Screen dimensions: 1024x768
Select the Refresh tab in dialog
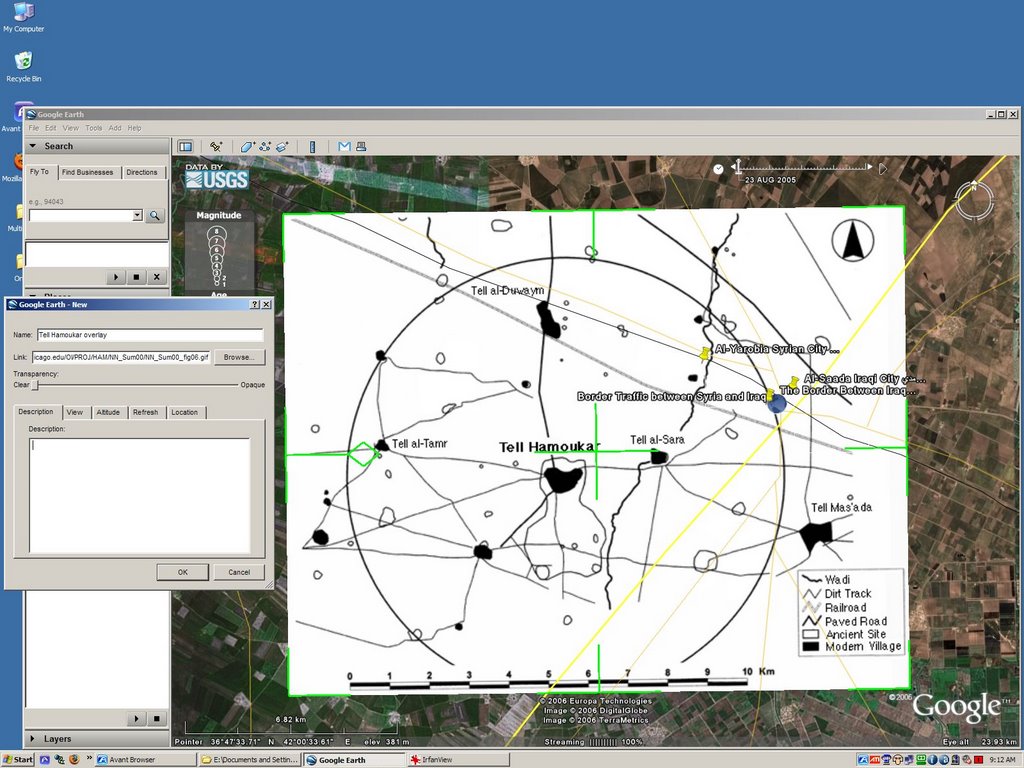tap(146, 412)
